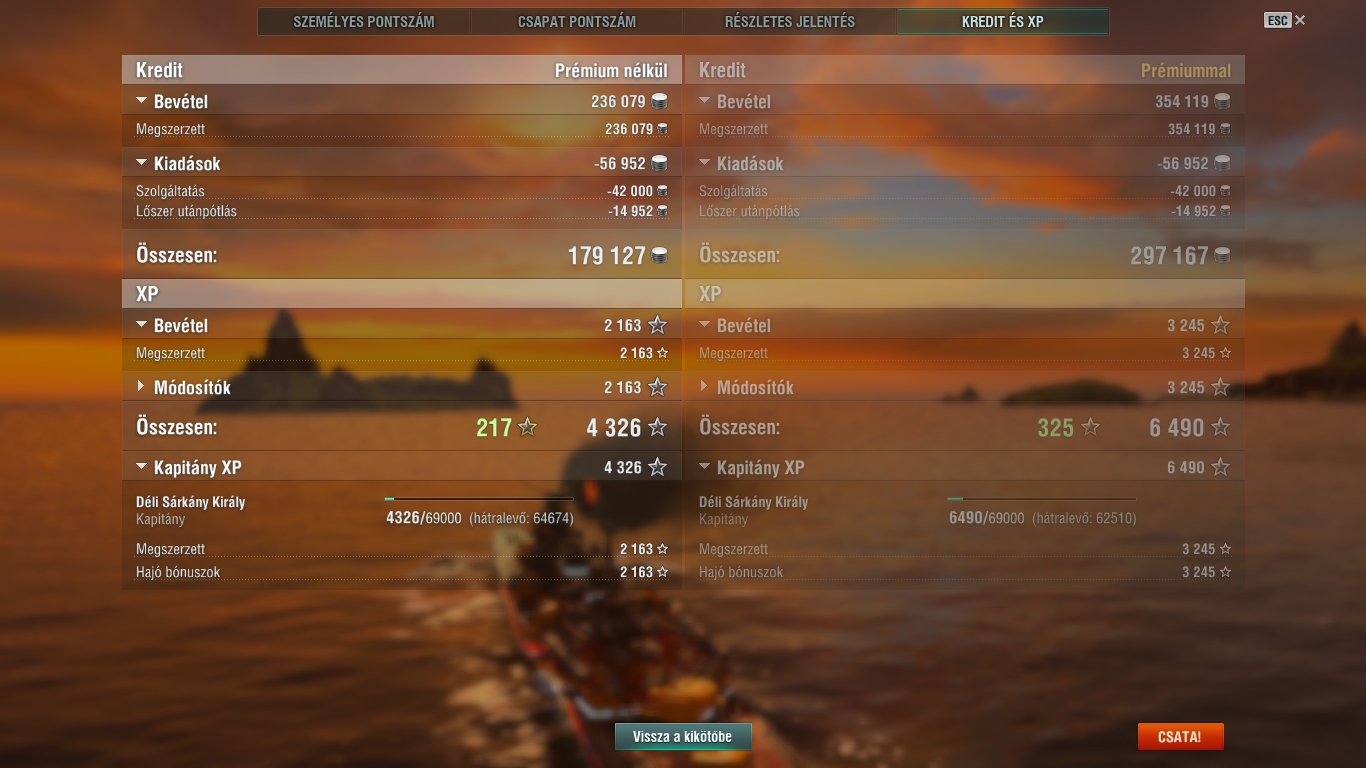Click the credits coin icon beside 179 127 total

click(659, 256)
